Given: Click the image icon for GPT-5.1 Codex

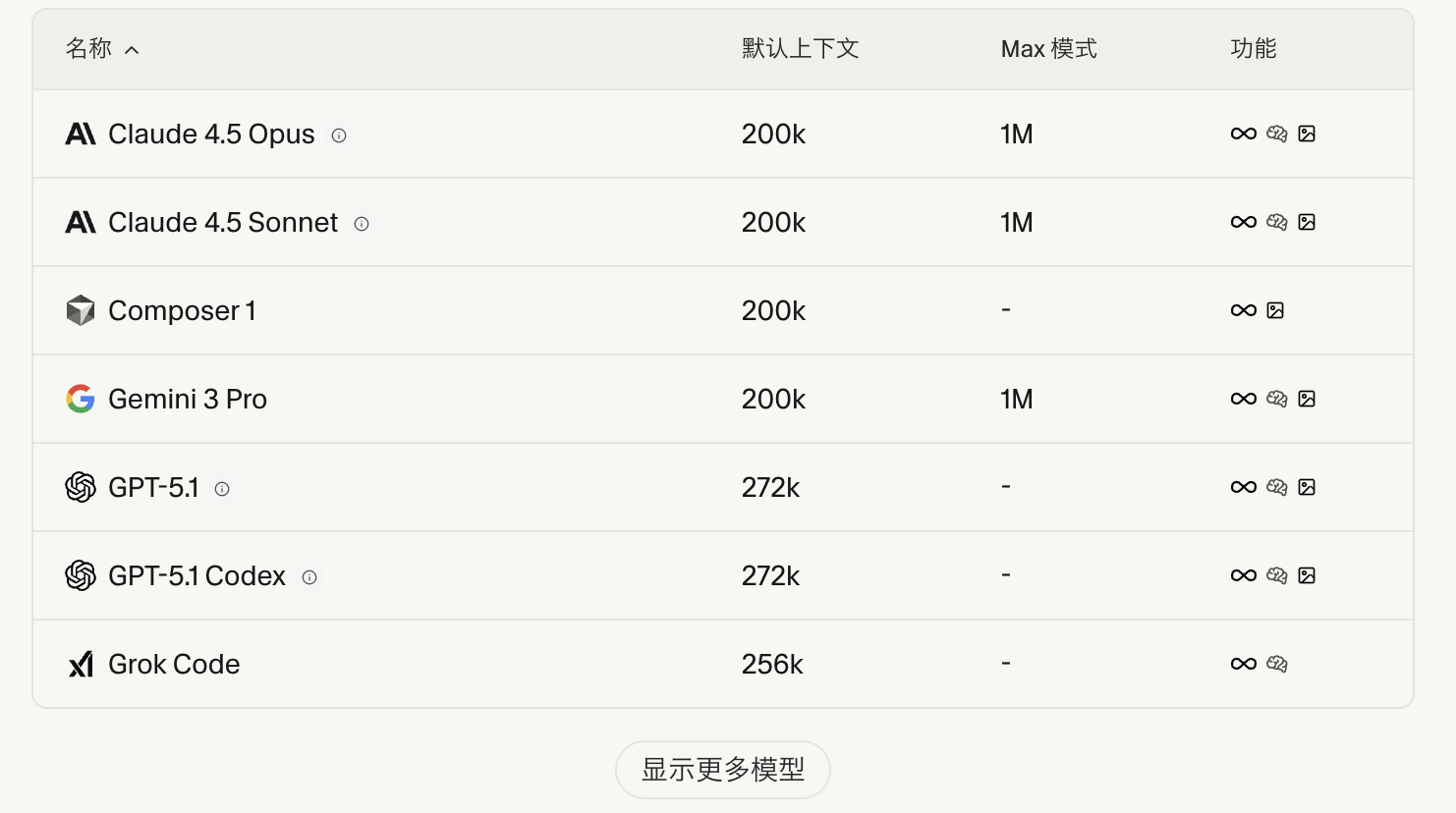Looking at the screenshot, I should point(1308,575).
